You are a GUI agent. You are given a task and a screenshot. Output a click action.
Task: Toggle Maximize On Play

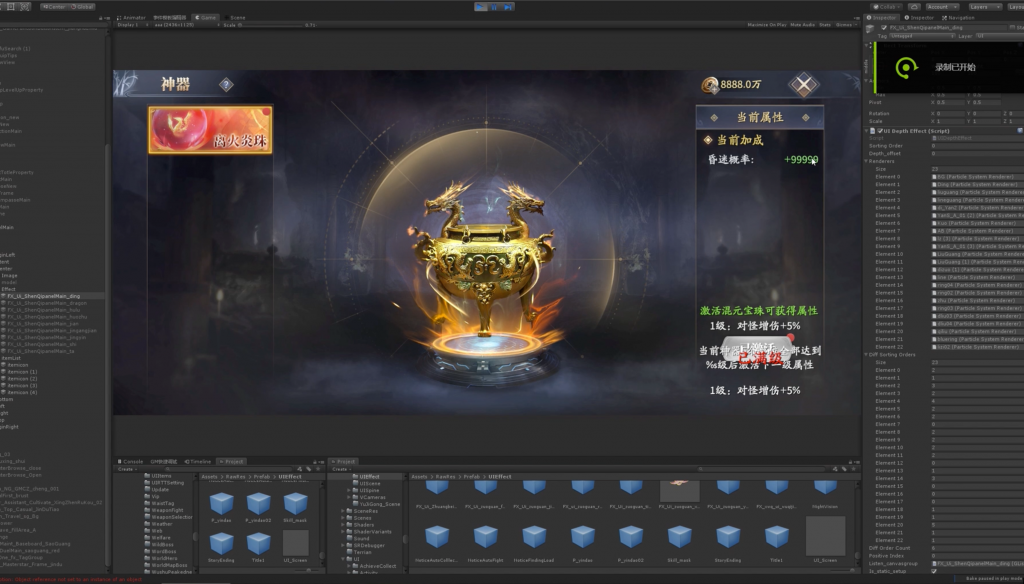[767, 25]
